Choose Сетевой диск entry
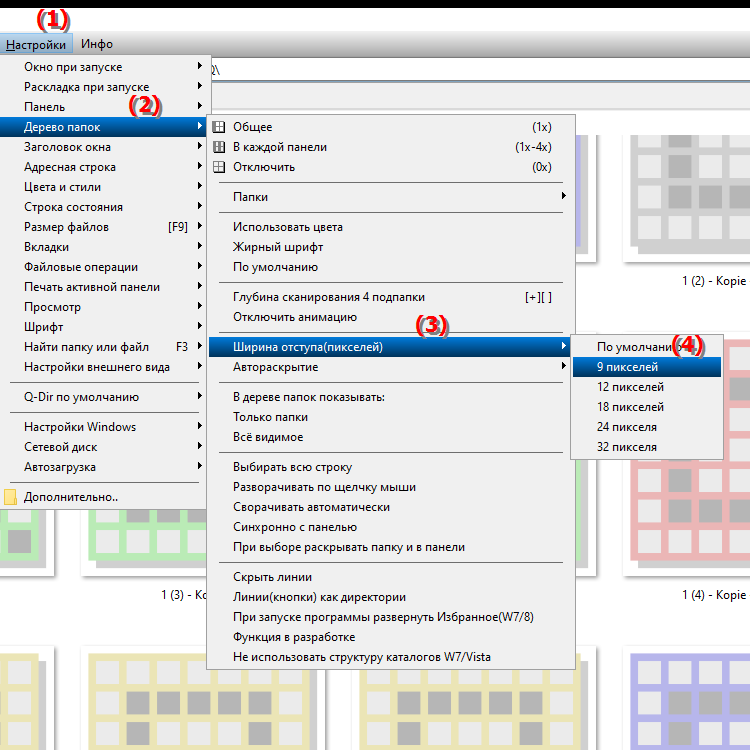This screenshot has width=750, height=750. (x=103, y=447)
